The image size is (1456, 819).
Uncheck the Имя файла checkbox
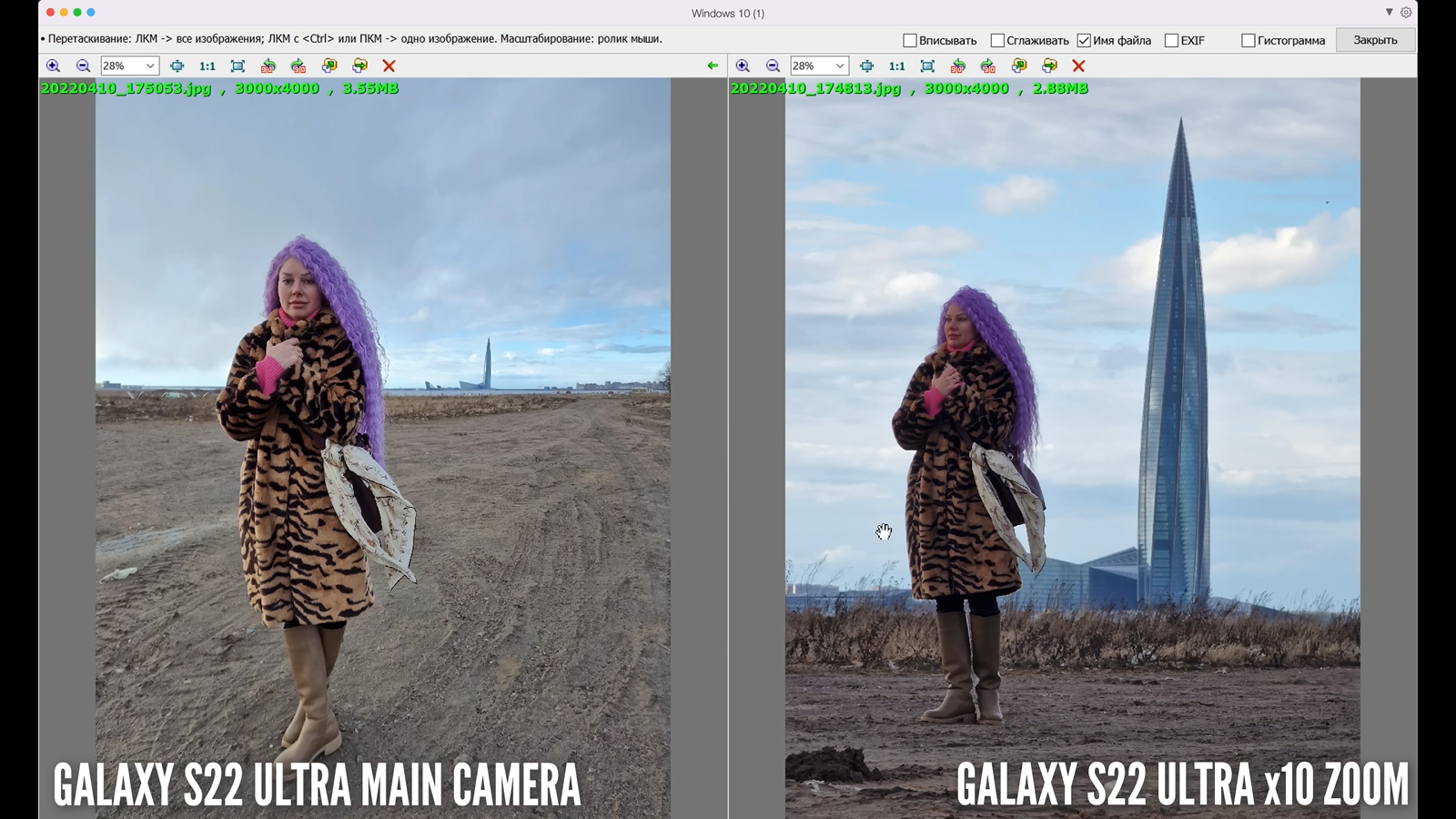click(1084, 40)
